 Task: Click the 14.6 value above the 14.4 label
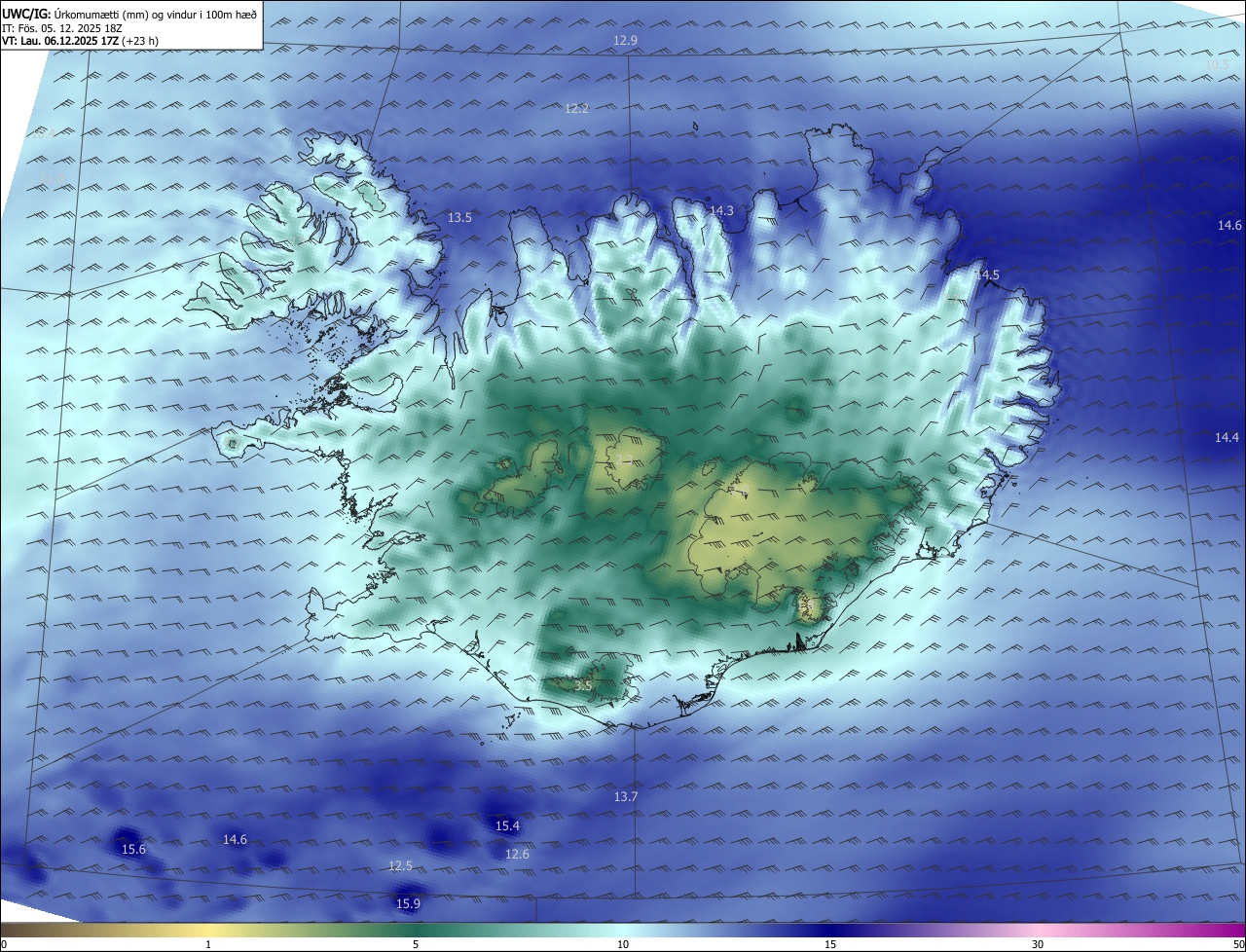click(x=1229, y=226)
